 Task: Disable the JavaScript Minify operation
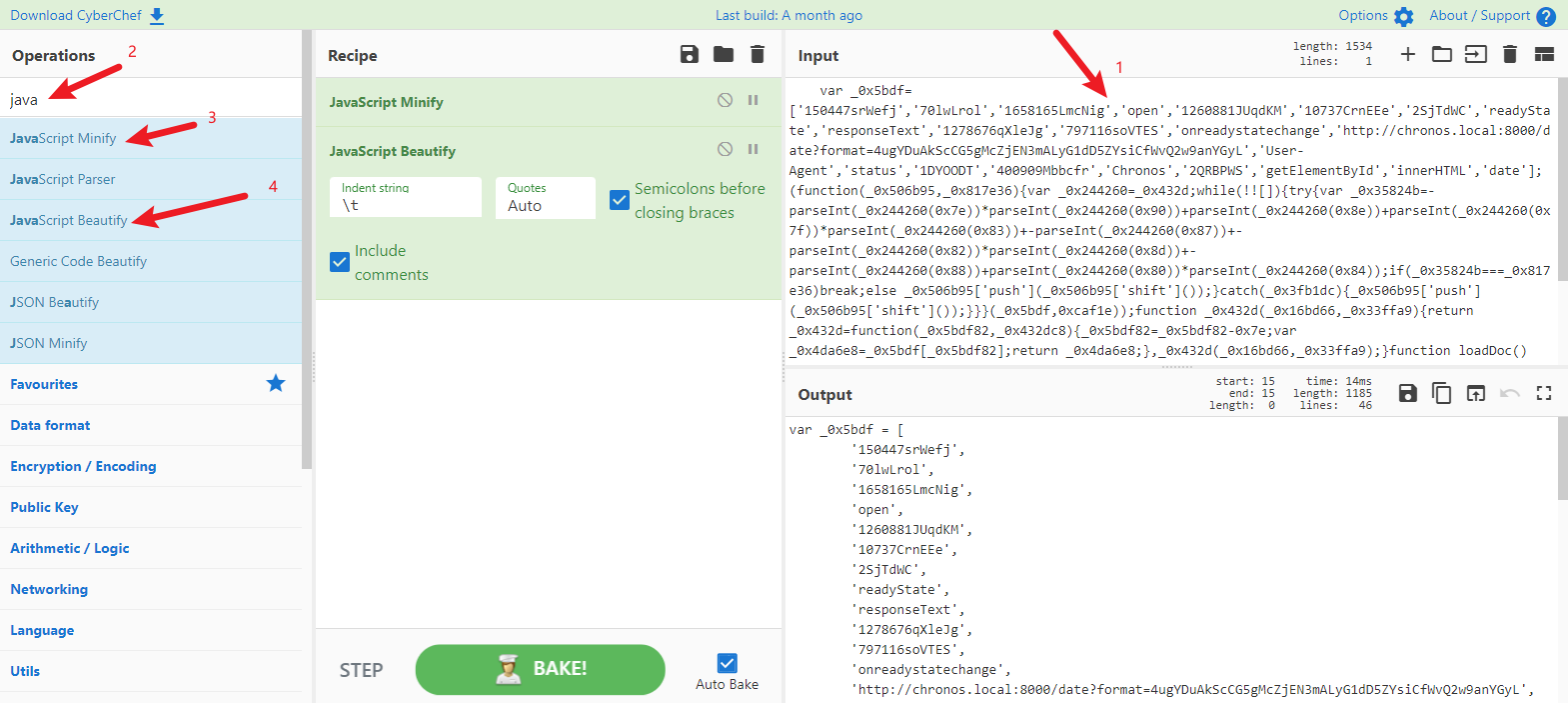725,100
